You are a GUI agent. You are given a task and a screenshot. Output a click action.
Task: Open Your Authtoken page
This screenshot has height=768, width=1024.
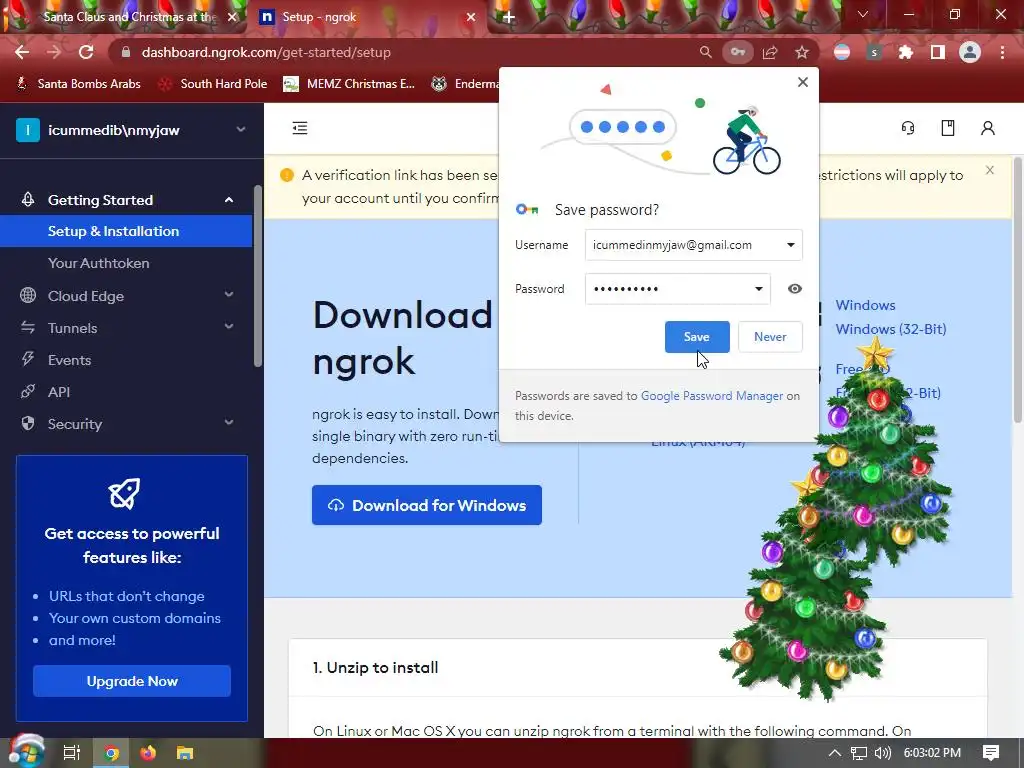99,263
